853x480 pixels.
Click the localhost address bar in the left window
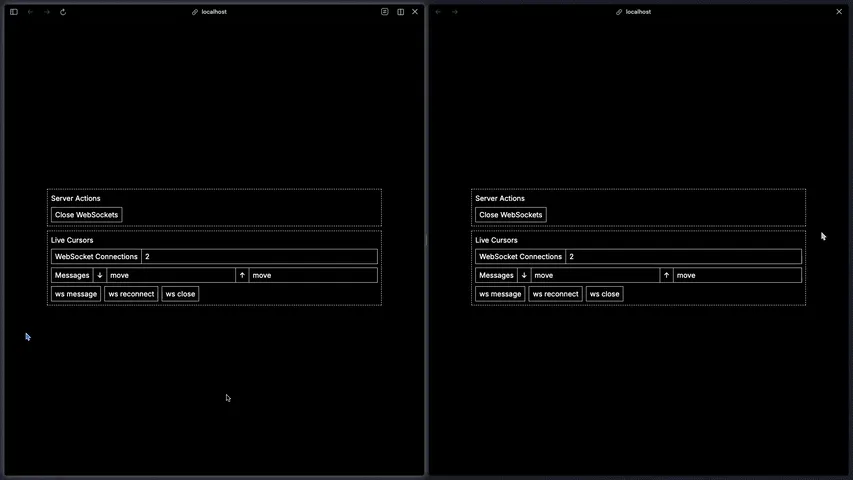(210, 12)
